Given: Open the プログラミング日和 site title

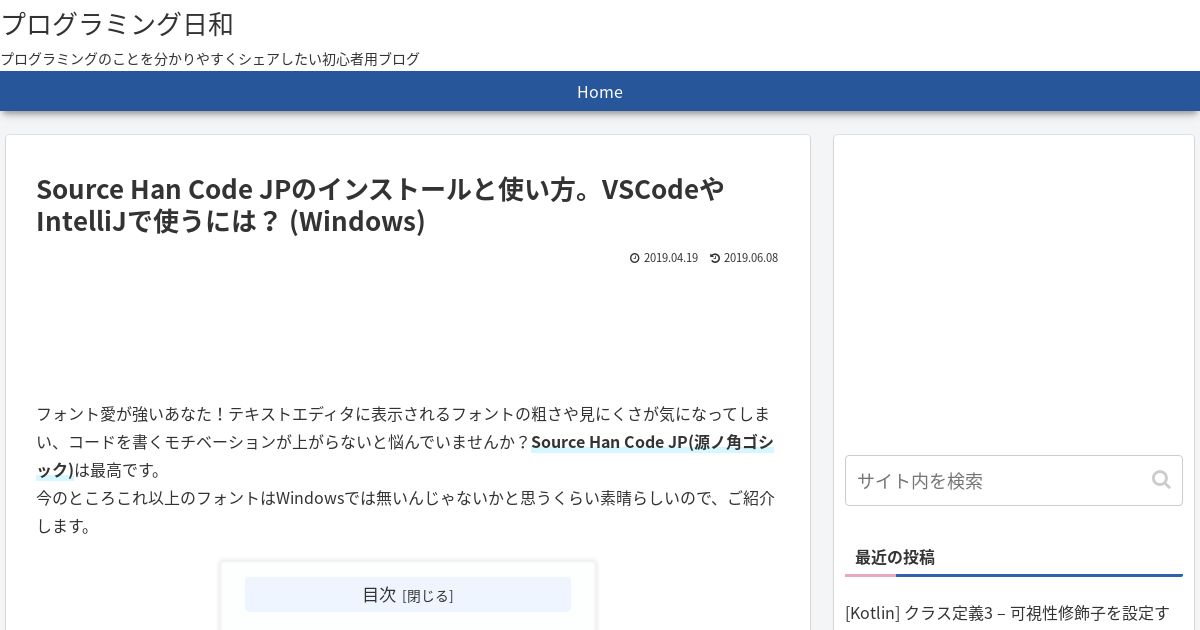Looking at the screenshot, I should point(117,23).
